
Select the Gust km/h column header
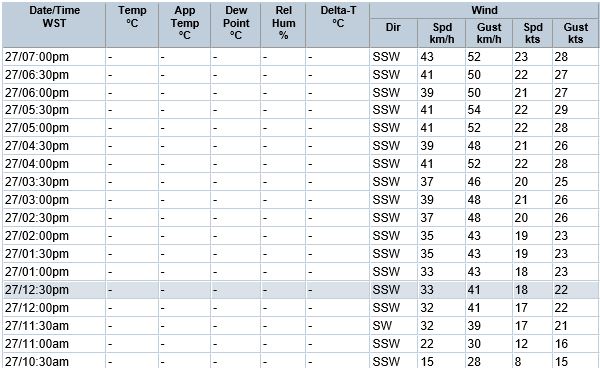489,33
